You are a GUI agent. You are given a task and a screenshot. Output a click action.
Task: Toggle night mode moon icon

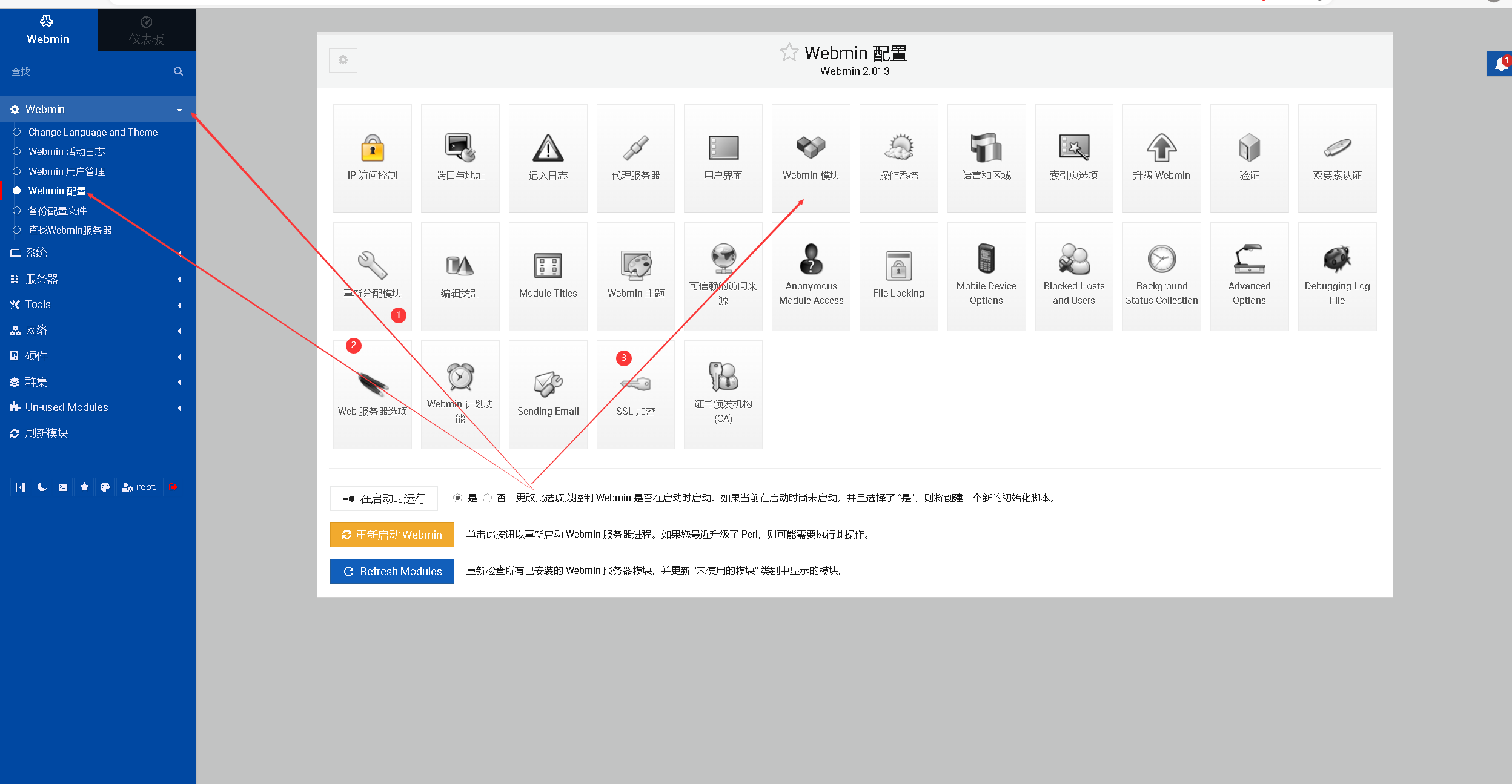click(x=42, y=487)
